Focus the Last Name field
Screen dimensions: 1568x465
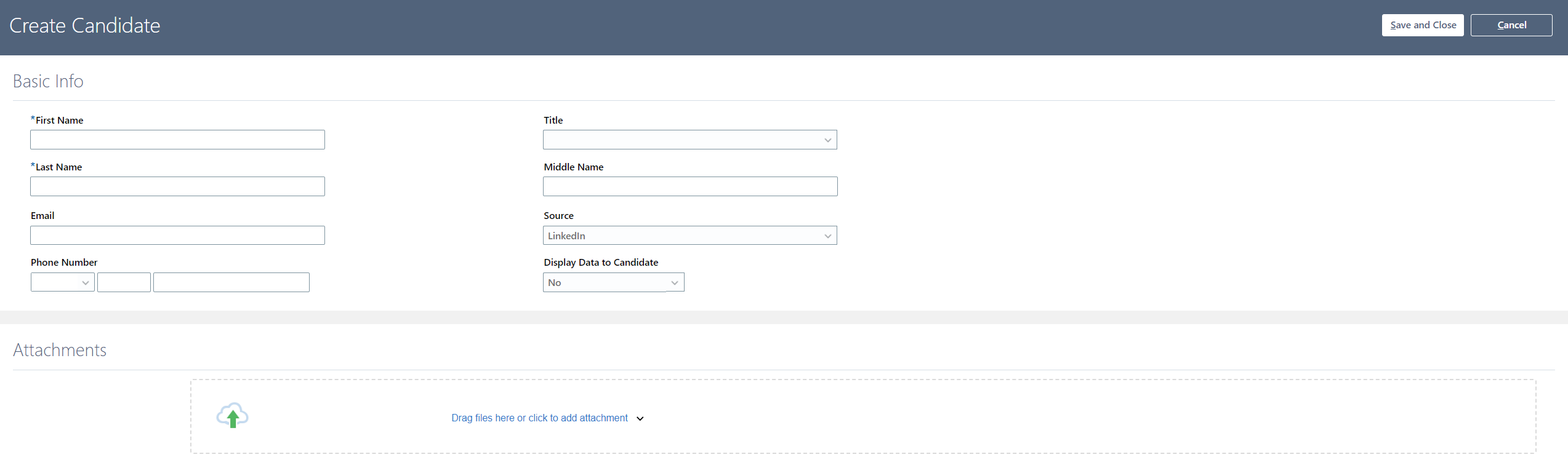coord(177,186)
